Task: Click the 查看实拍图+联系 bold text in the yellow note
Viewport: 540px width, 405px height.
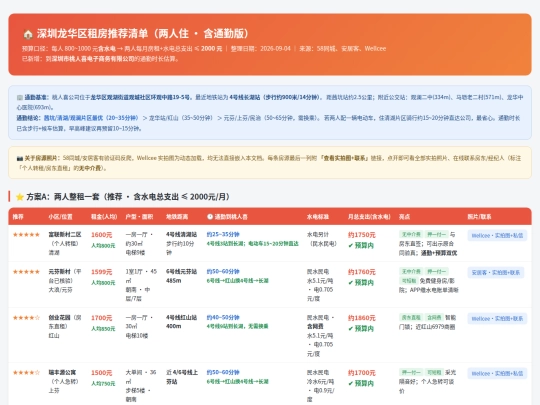Action: (345, 158)
